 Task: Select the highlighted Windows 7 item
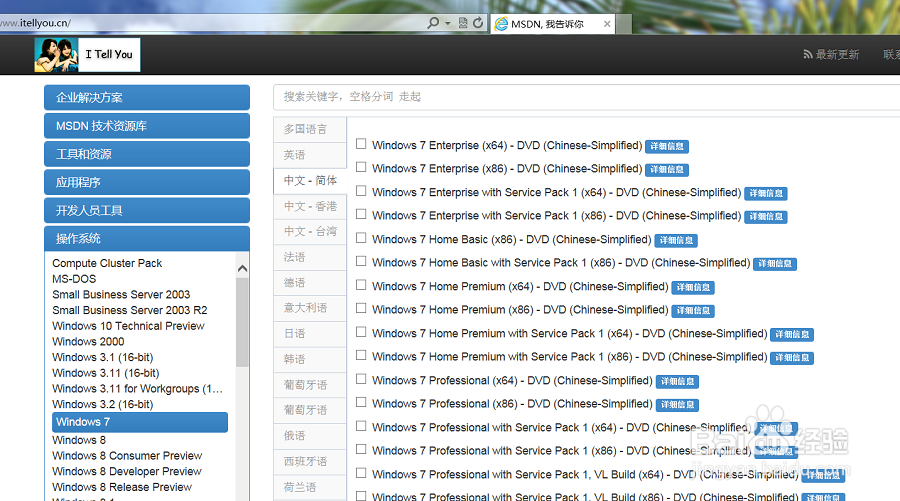pyautogui.click(x=139, y=422)
